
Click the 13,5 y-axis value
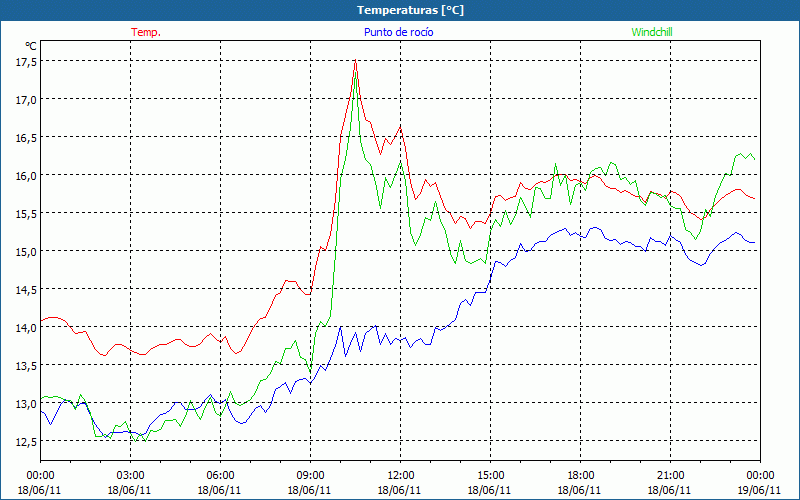27,365
